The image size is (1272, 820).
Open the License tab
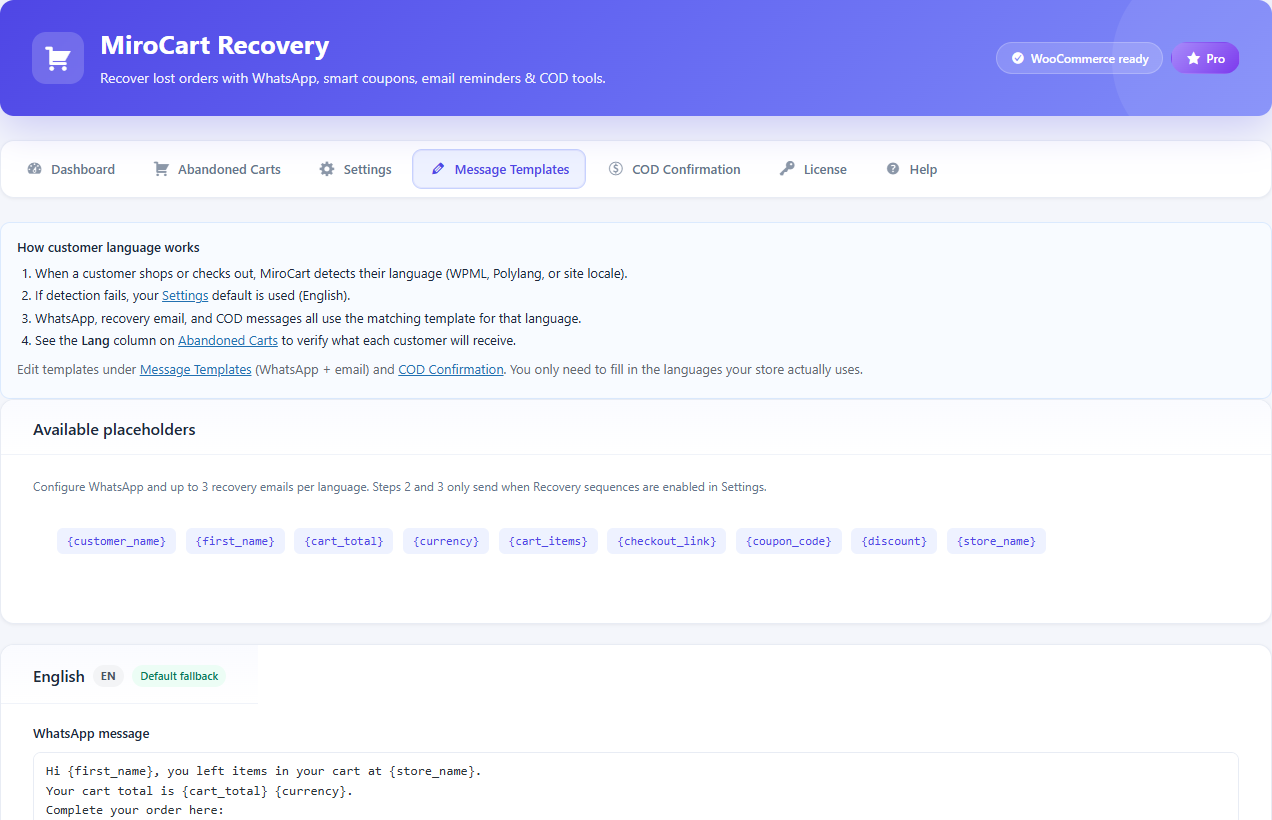tap(813, 169)
